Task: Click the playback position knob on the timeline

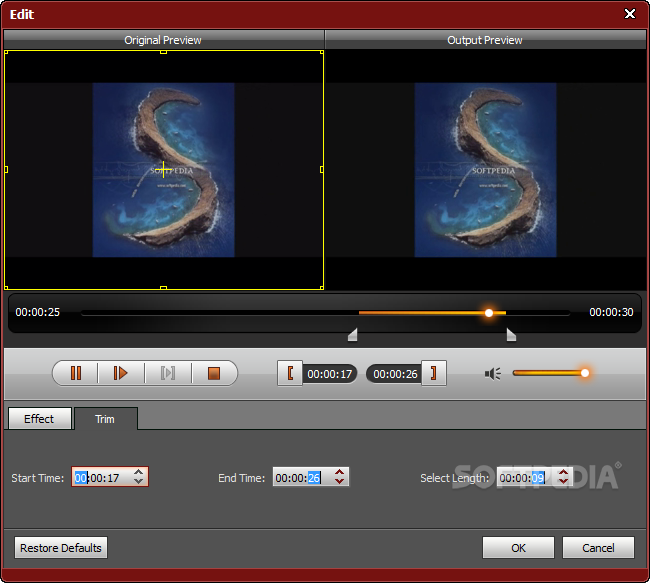Action: point(489,313)
